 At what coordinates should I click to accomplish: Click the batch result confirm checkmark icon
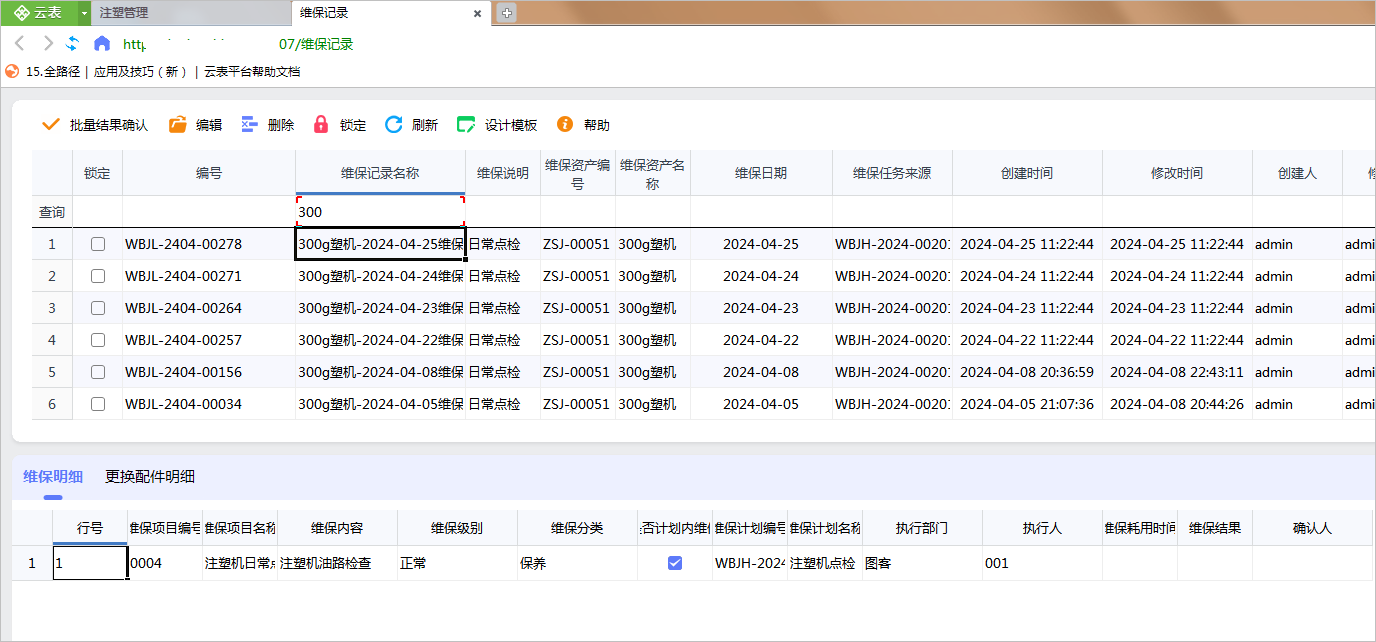pos(51,125)
